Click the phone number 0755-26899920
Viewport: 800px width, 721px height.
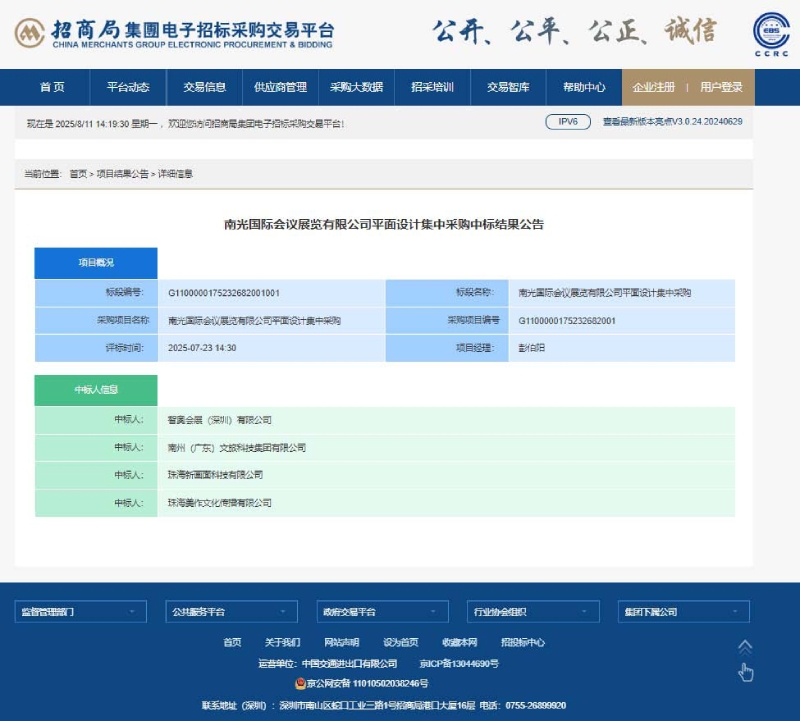point(536,706)
